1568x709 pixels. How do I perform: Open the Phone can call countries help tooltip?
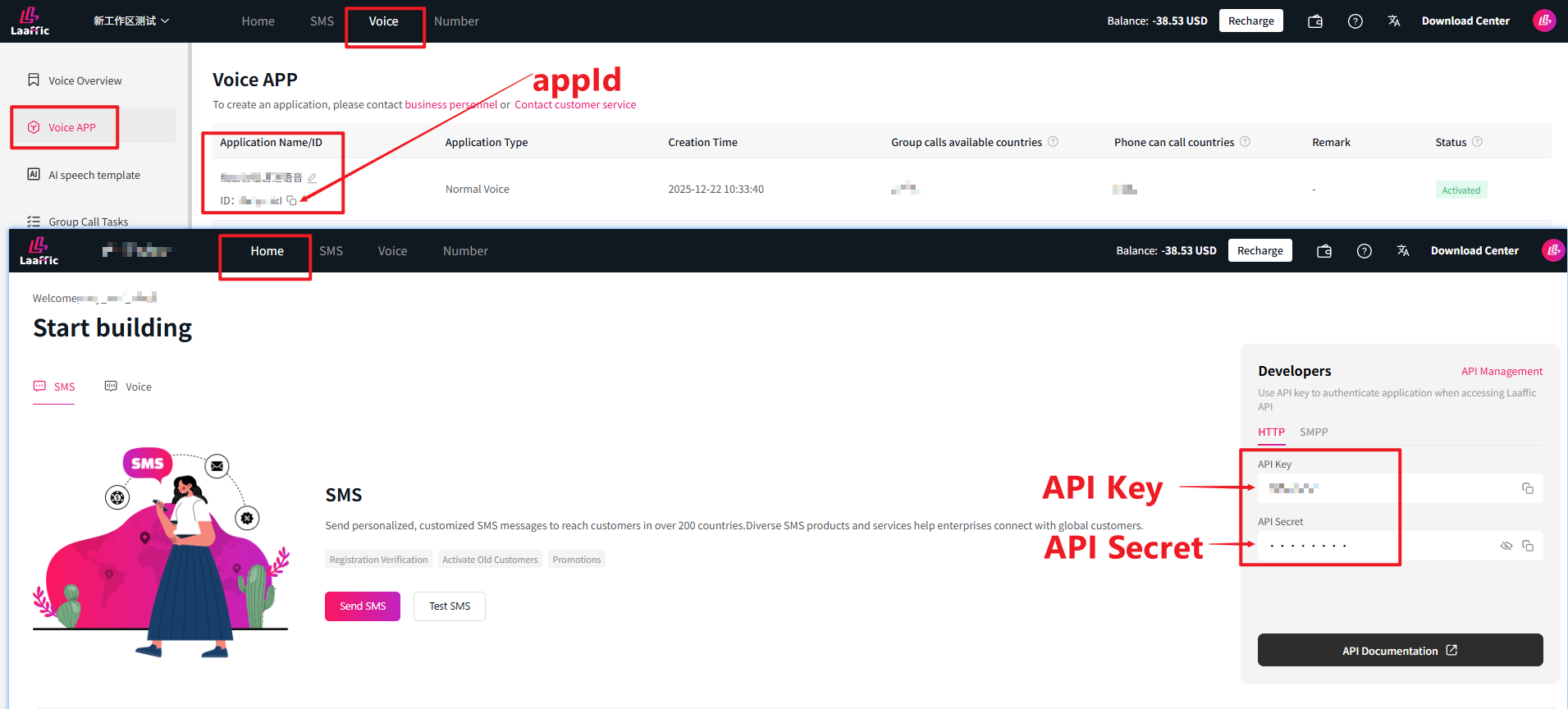coord(1245,142)
